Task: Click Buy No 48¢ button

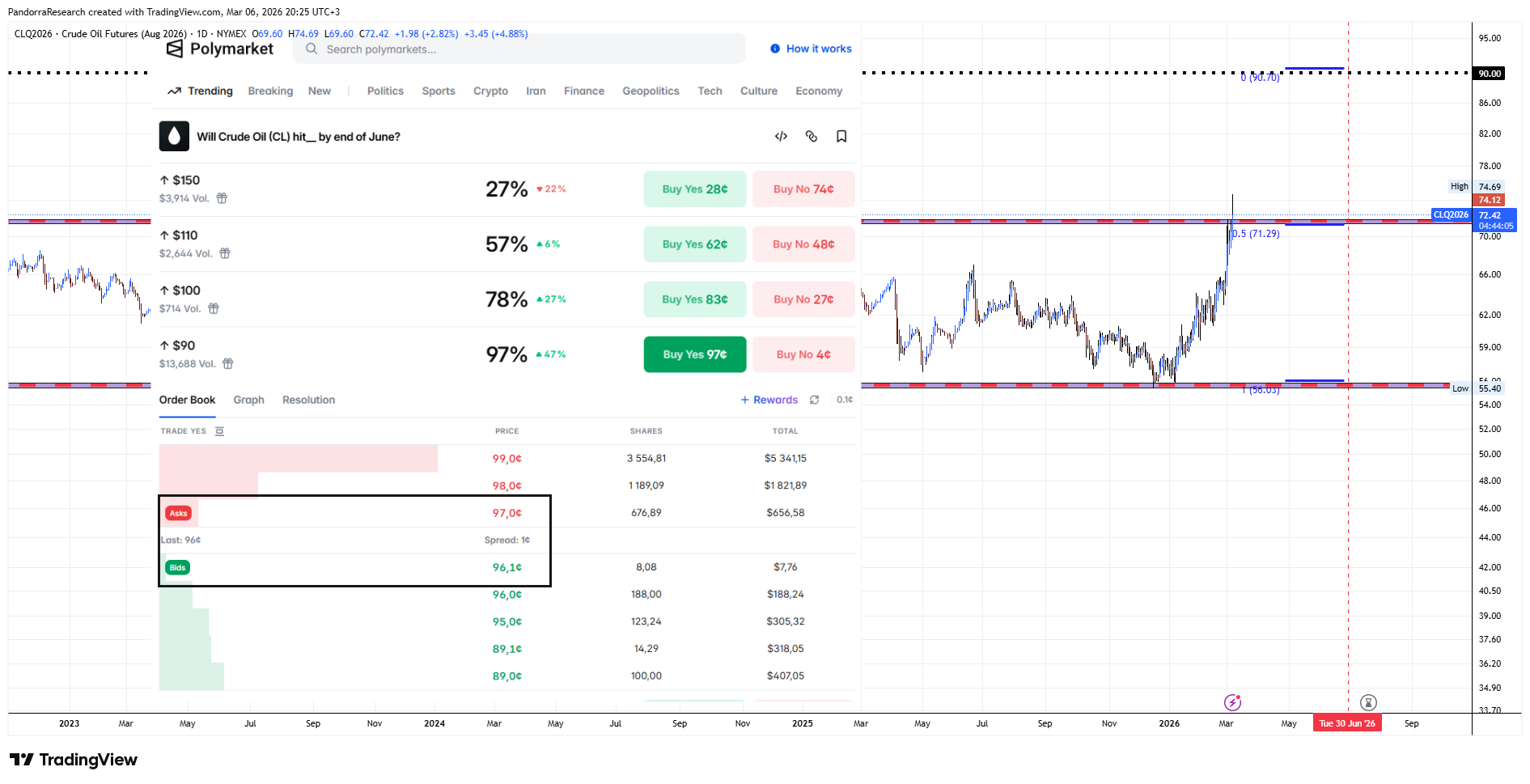Action: [803, 244]
